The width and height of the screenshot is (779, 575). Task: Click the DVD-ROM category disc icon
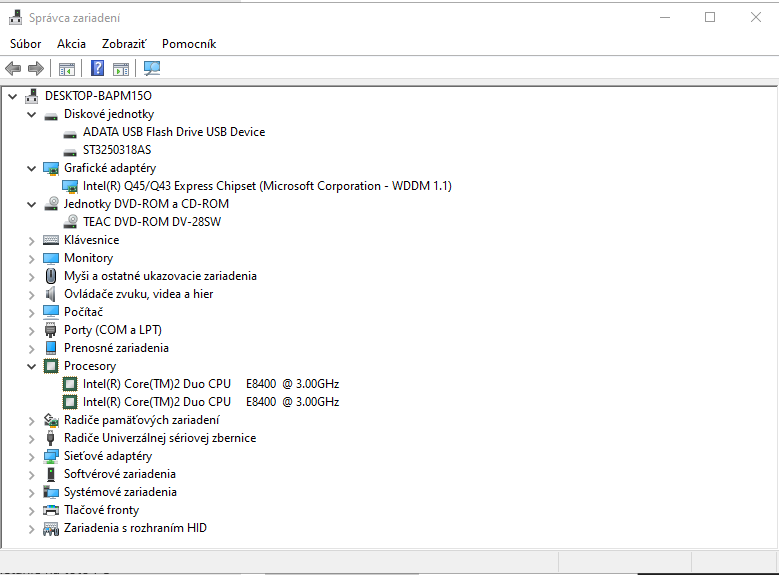pyautogui.click(x=51, y=204)
